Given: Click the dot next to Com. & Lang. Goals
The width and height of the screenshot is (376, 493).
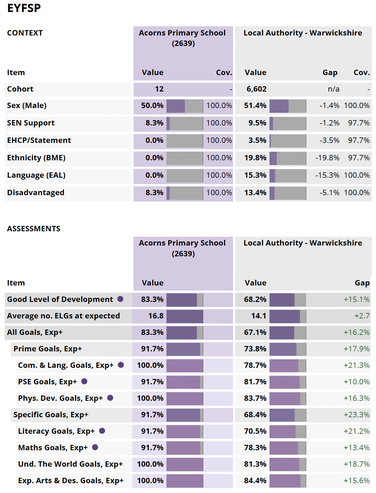Looking at the screenshot, I should (x=121, y=365).
